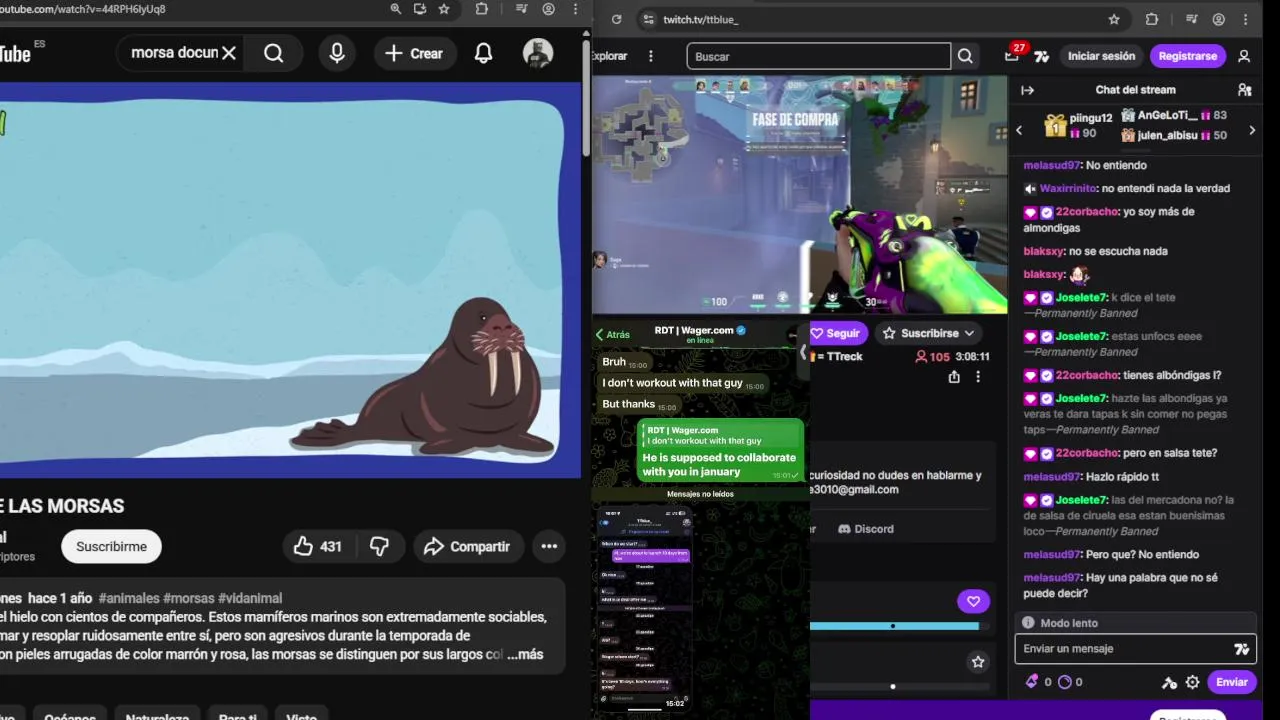The height and width of the screenshot is (720, 1280).
Task: Open Chrome menu in the YouTube window
Action: (x=575, y=9)
